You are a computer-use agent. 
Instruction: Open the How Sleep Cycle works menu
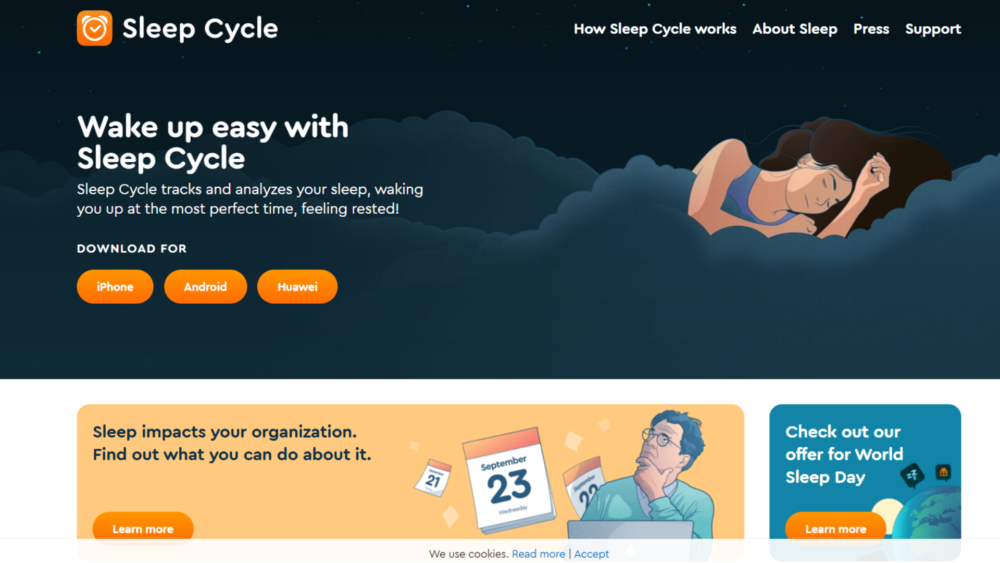tap(654, 29)
